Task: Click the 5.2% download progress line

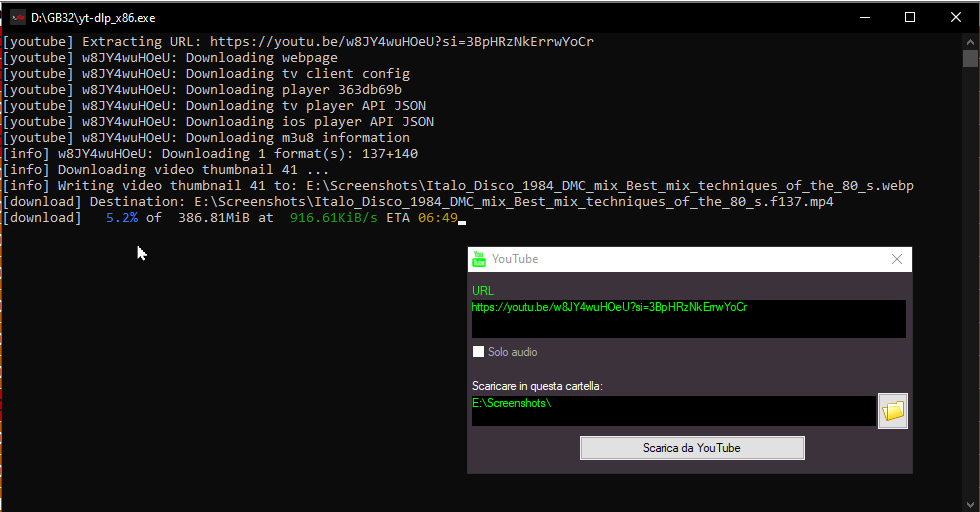Action: click(234, 218)
